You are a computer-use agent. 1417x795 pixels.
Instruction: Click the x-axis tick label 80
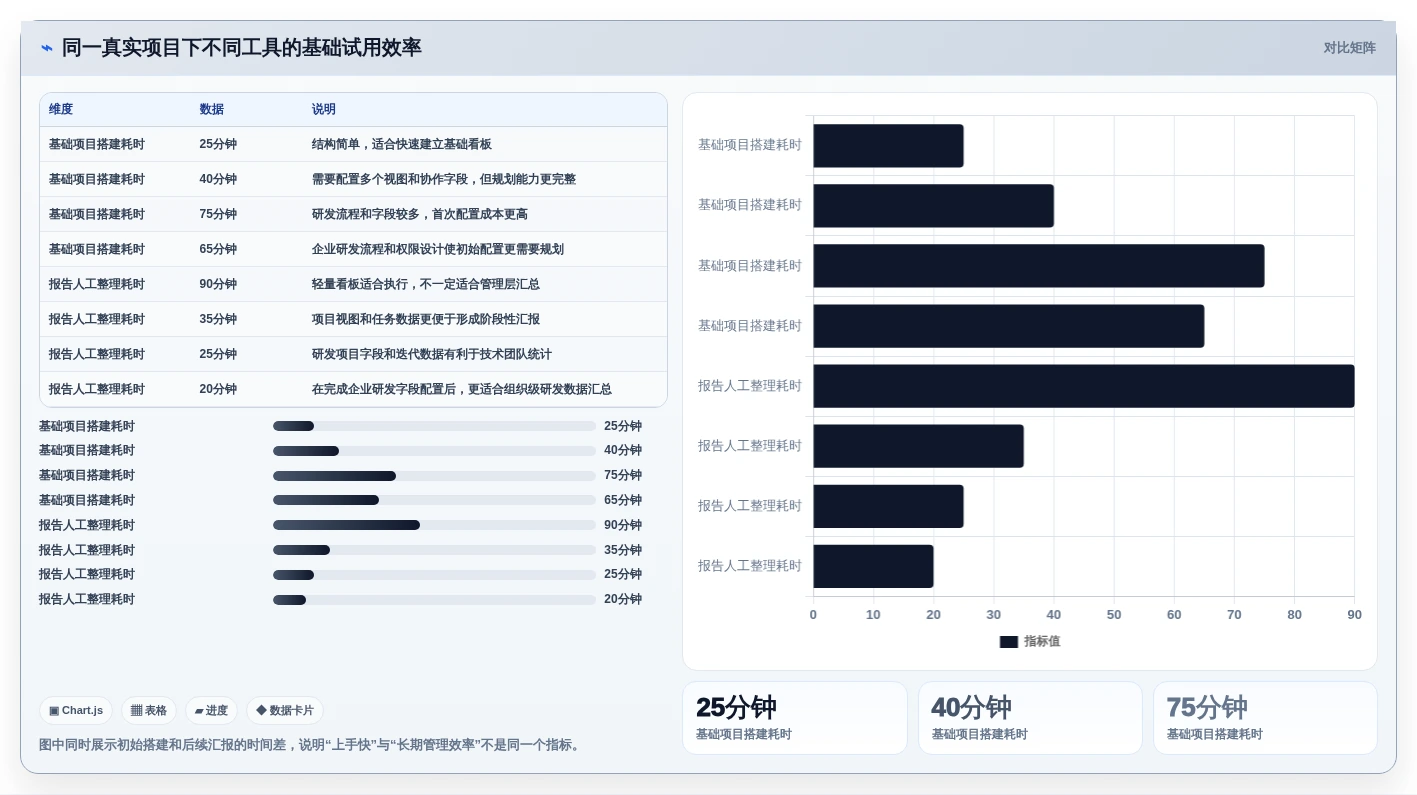[x=1295, y=615]
